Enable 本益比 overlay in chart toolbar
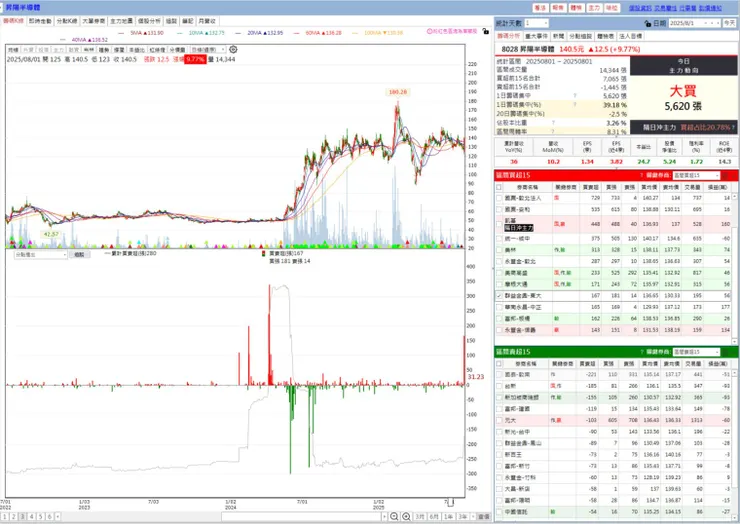Screen dimensions: 740x524 pyautogui.click(x=137, y=50)
